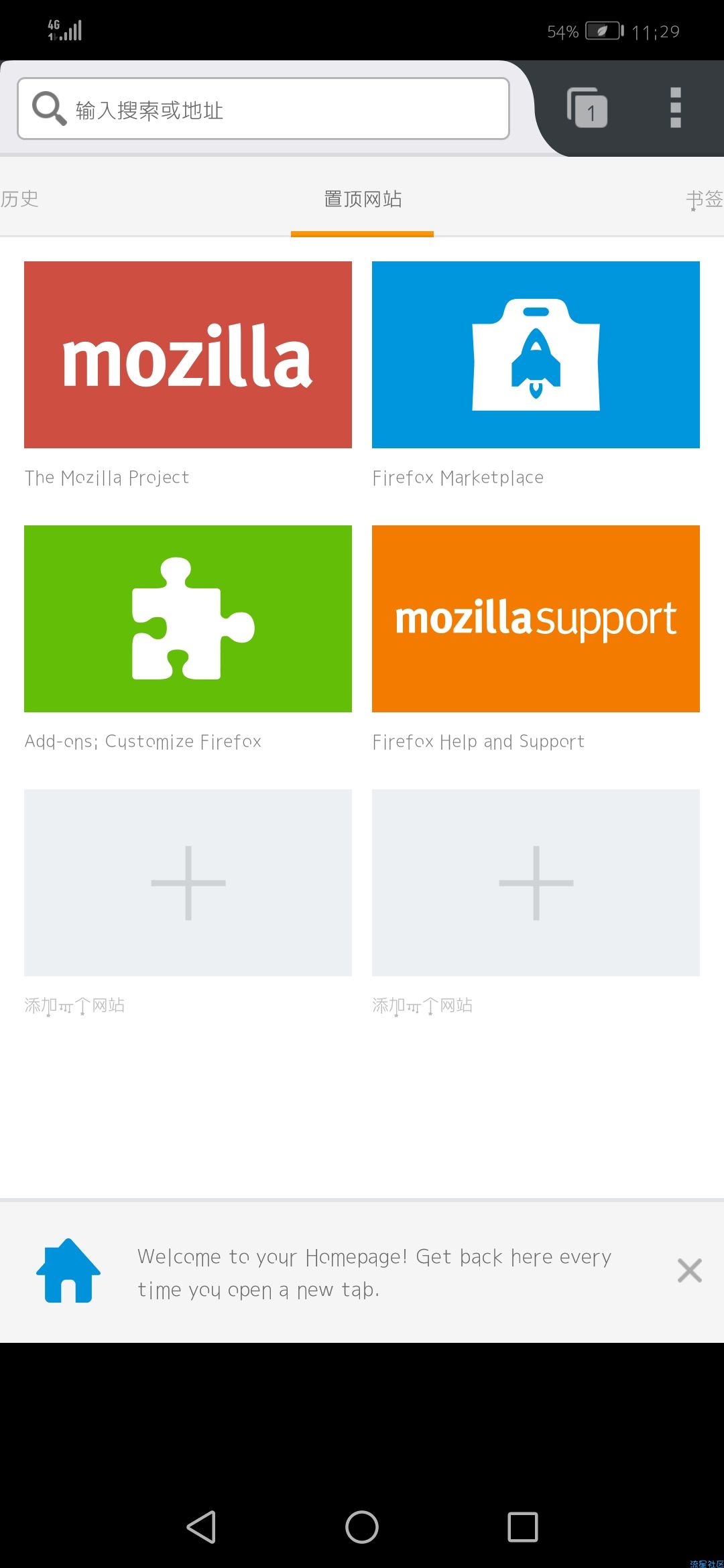Switch to the 历史 history tab

coord(20,199)
